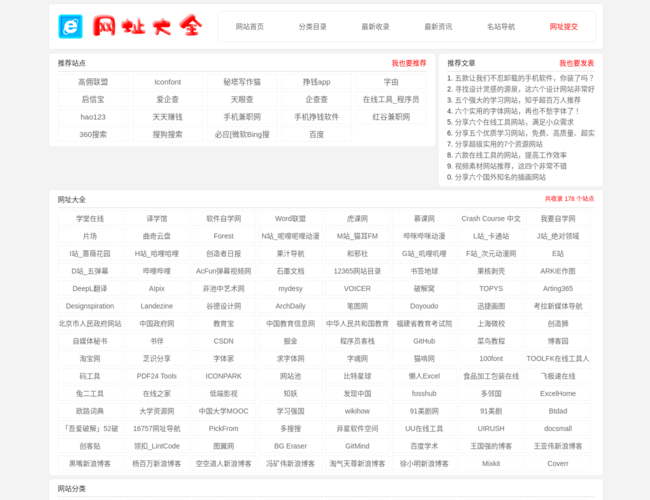This screenshot has width=650, height=500.
Task: Open the 网站首页 navigation item
Action: [x=250, y=27]
